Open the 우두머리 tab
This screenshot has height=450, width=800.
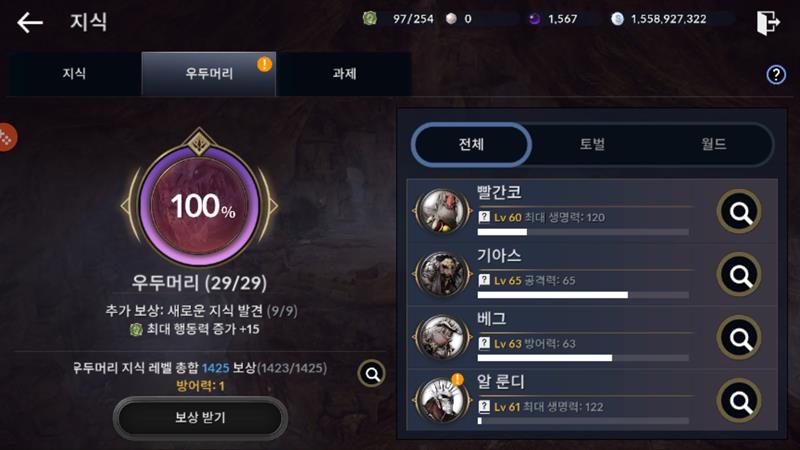(209, 74)
